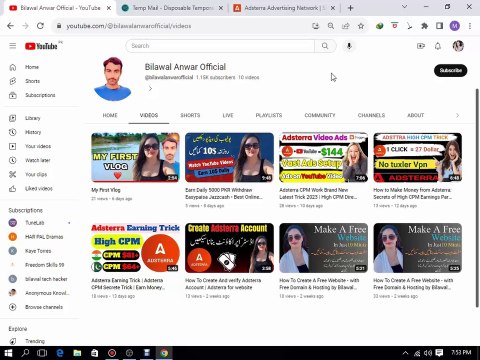Viewport: 480px width, 360px height.
Task: Switch to the ABOUT channel tab
Action: point(415,115)
